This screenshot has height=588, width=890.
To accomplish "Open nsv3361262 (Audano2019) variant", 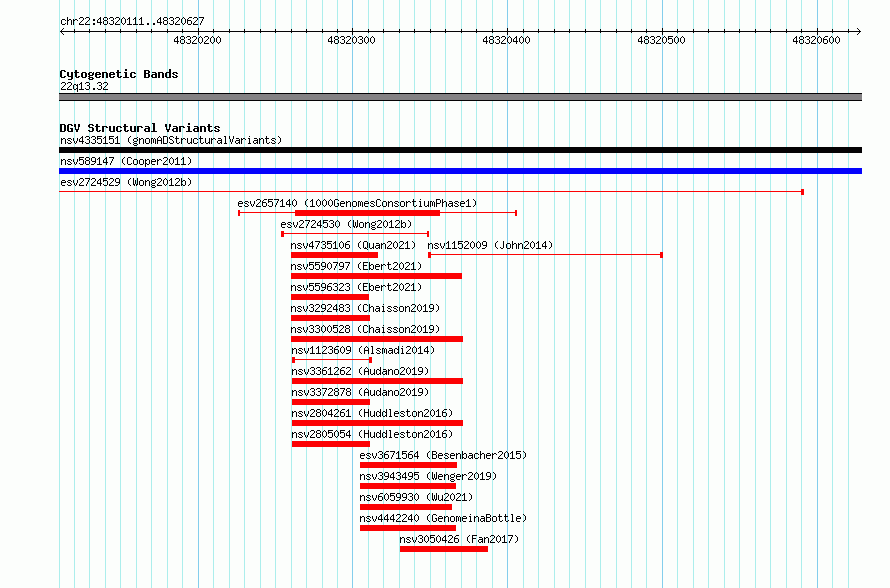I will coord(360,371).
